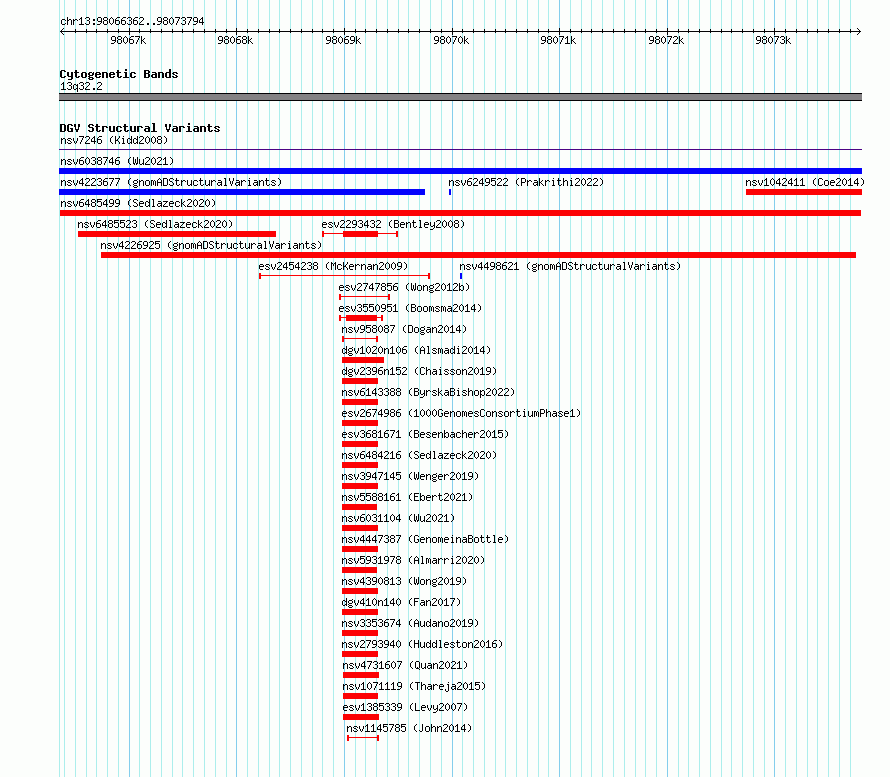Select nsv6485499 (Sedlazeck2020) label
890x777 pixels.
[x=138, y=203]
